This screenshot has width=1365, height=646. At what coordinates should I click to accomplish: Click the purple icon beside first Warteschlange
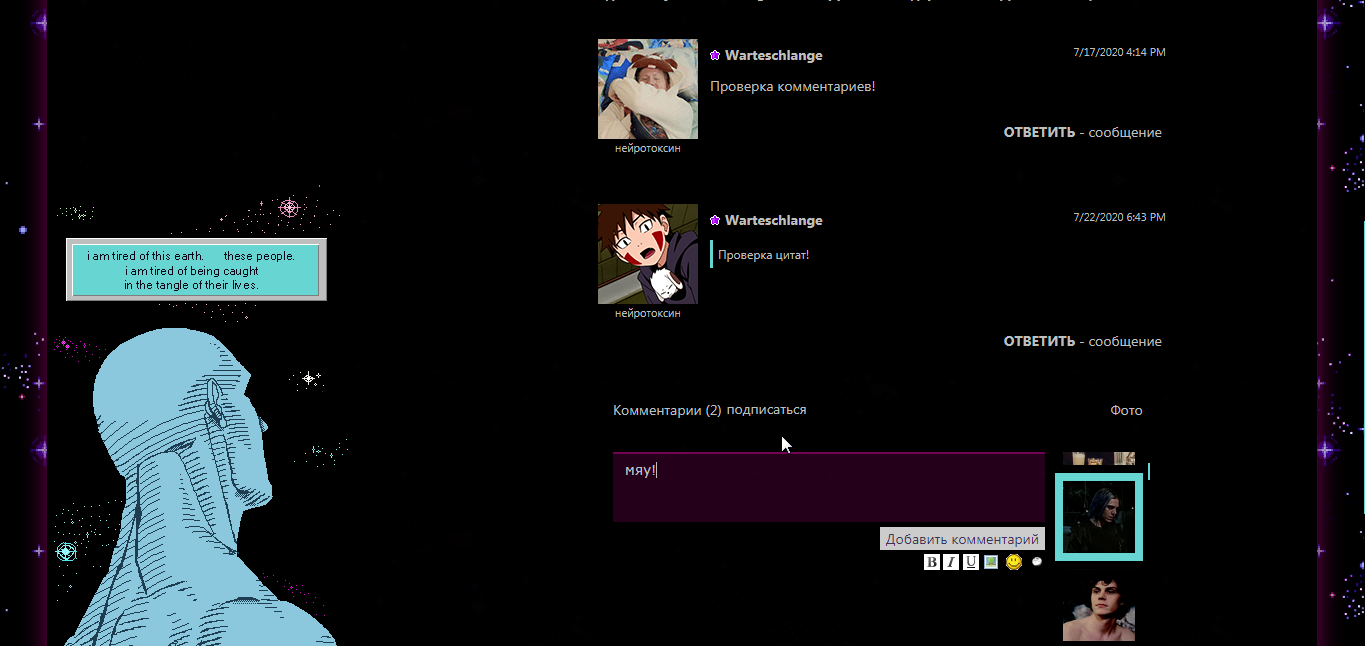(x=715, y=56)
